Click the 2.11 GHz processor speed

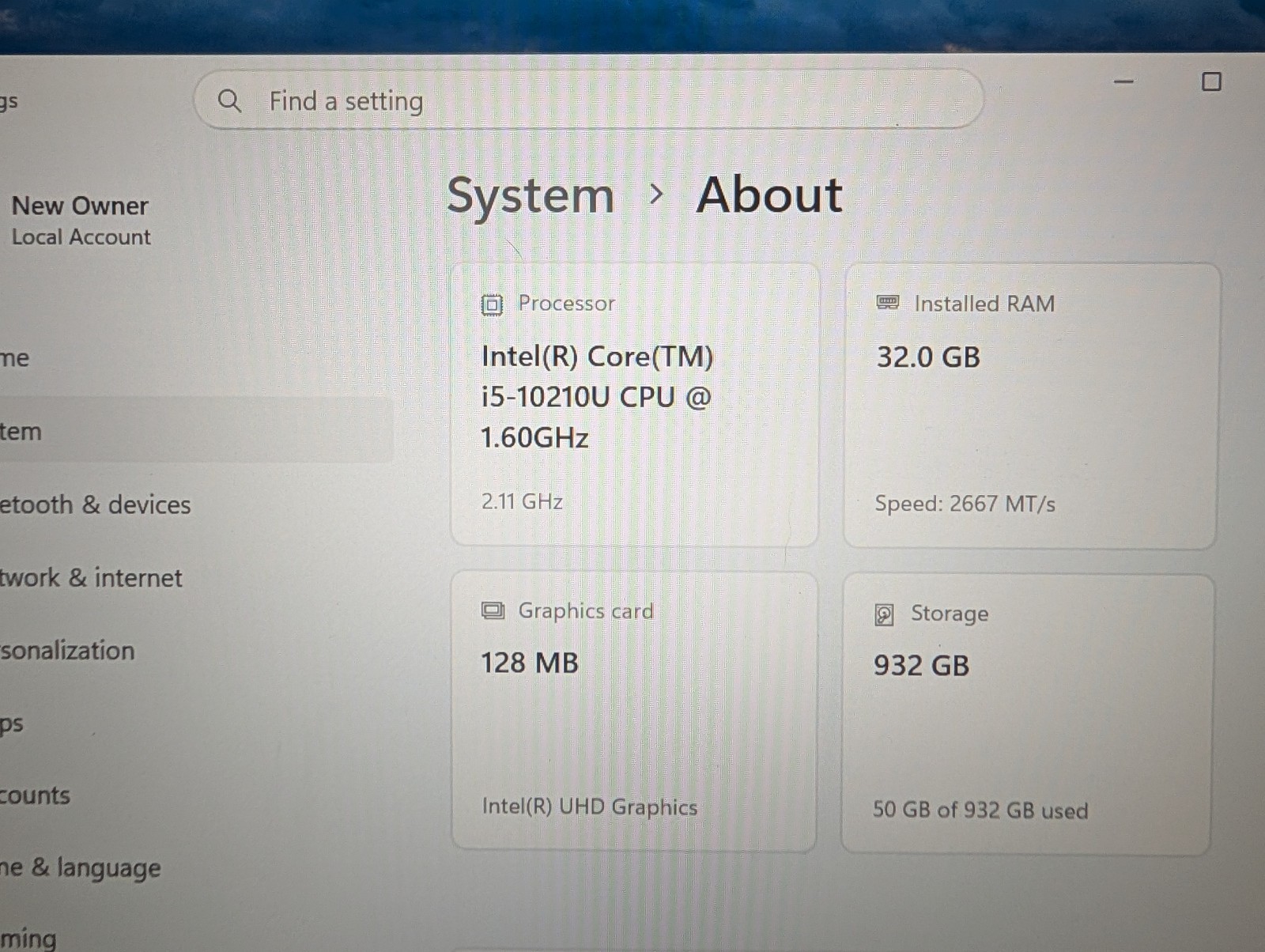pos(522,501)
